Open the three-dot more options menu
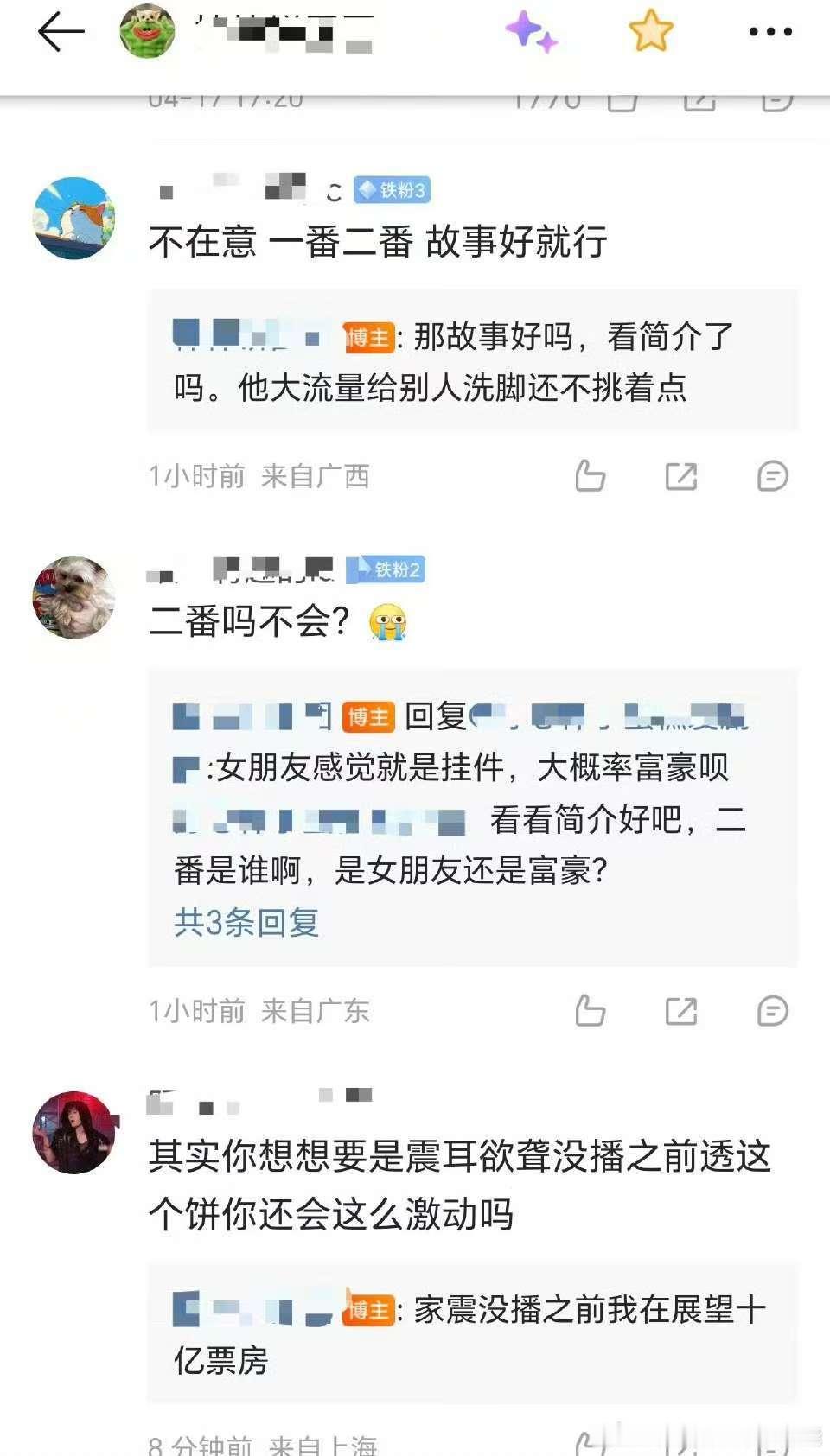830x1456 pixels. point(770,32)
